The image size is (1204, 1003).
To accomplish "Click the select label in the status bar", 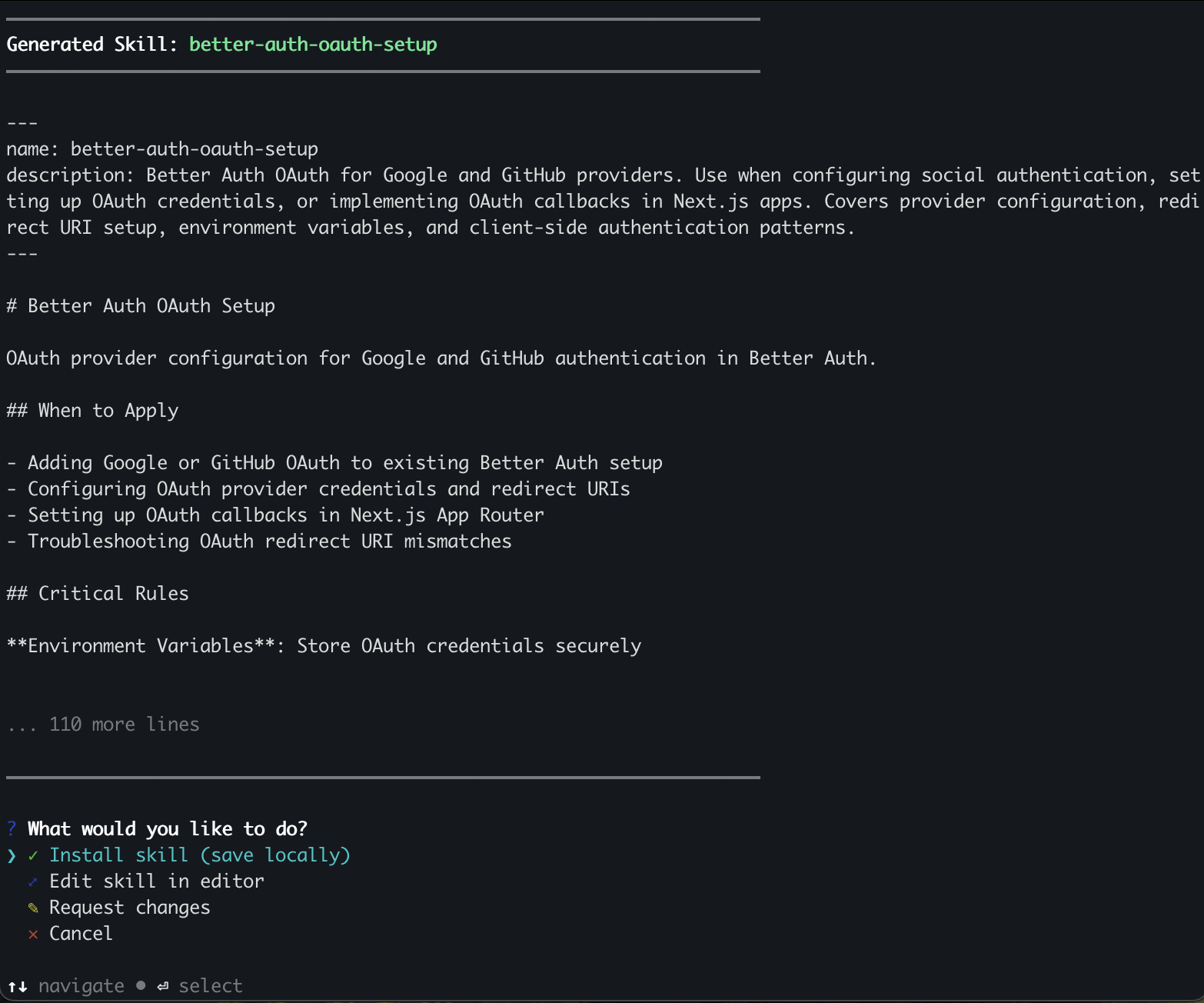I will pos(210,985).
